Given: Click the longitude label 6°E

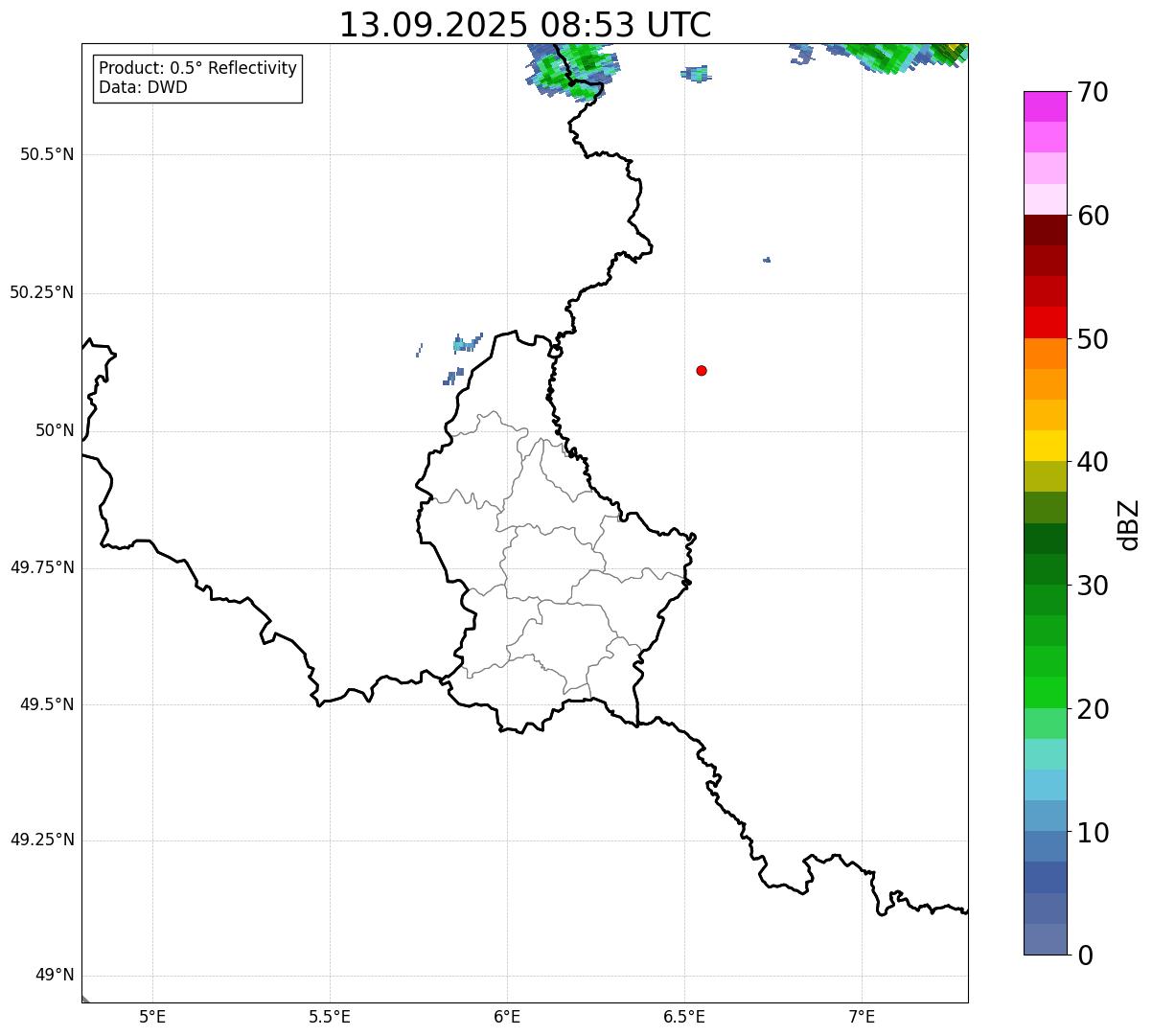Looking at the screenshot, I should click(507, 1016).
